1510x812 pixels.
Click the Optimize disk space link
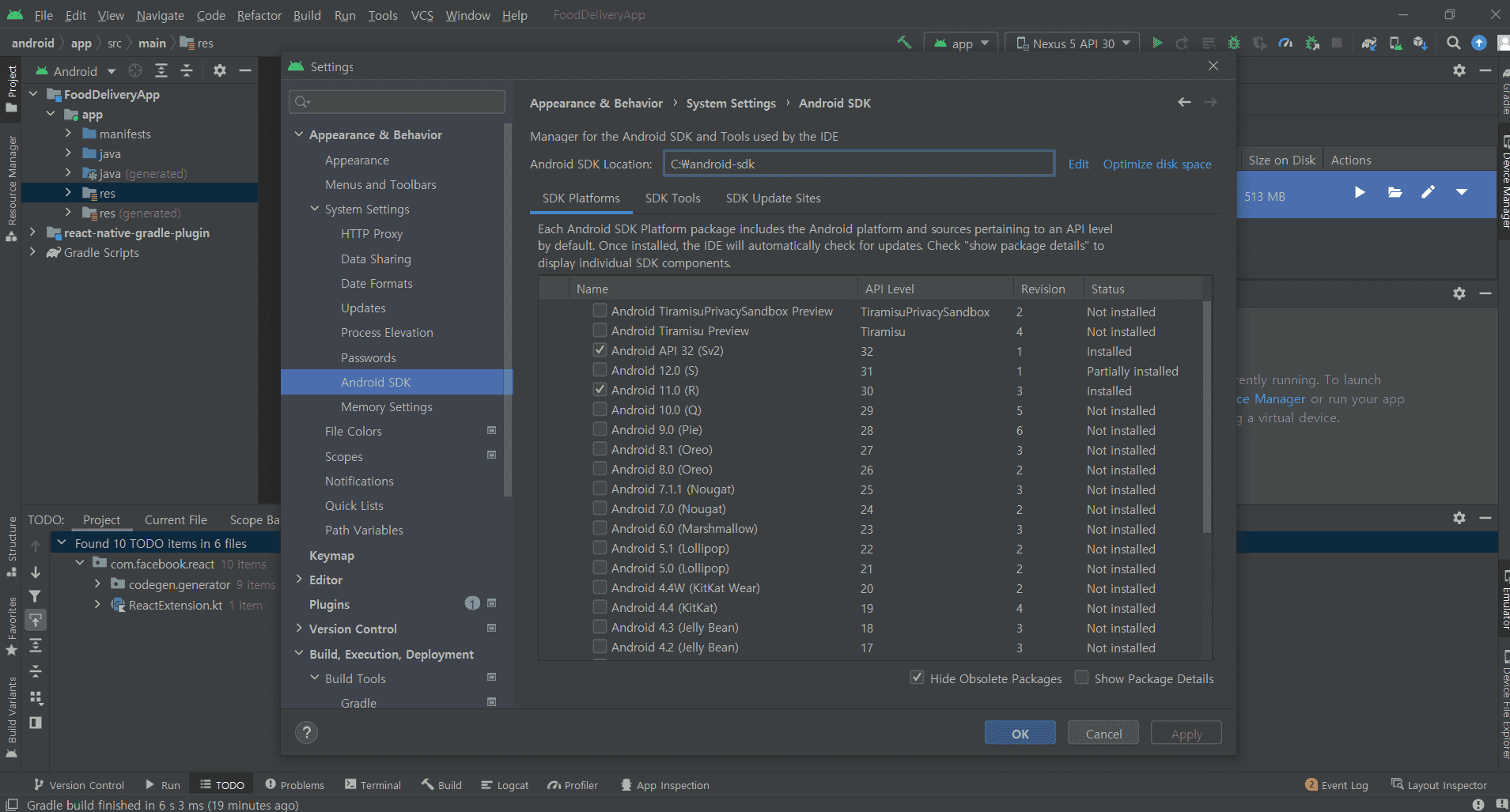click(x=1157, y=164)
